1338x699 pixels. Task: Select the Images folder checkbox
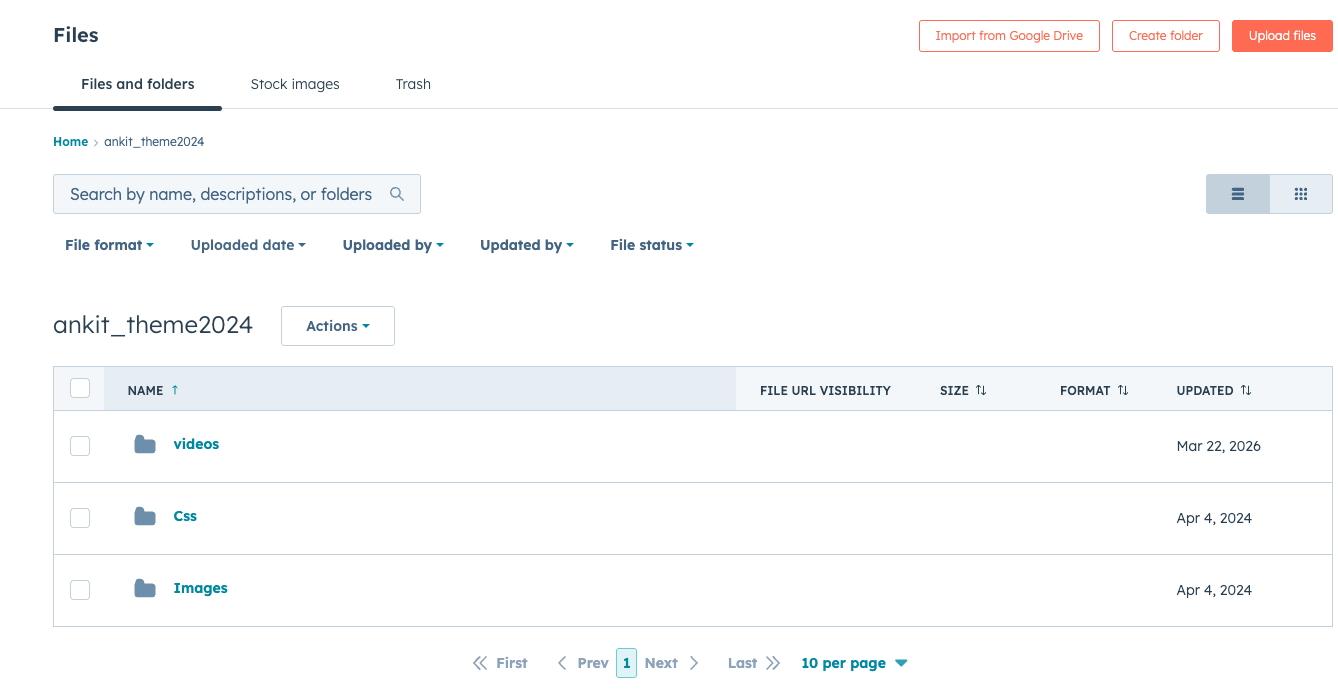80,590
